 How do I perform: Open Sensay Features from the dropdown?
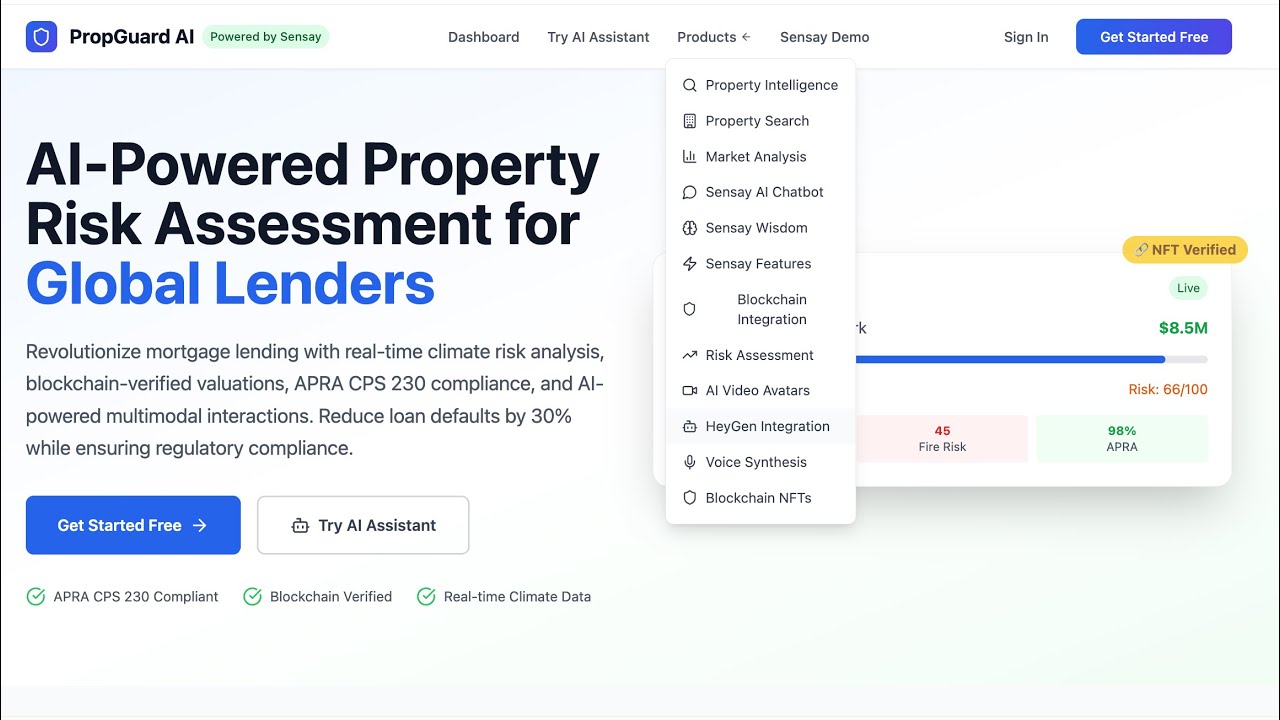[x=761, y=264]
